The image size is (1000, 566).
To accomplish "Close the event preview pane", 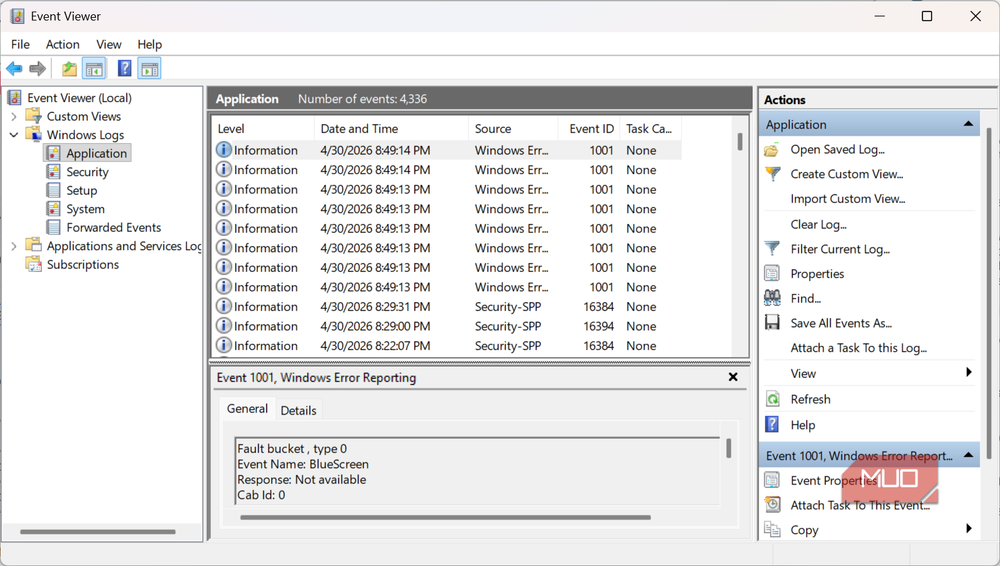I will (x=733, y=377).
